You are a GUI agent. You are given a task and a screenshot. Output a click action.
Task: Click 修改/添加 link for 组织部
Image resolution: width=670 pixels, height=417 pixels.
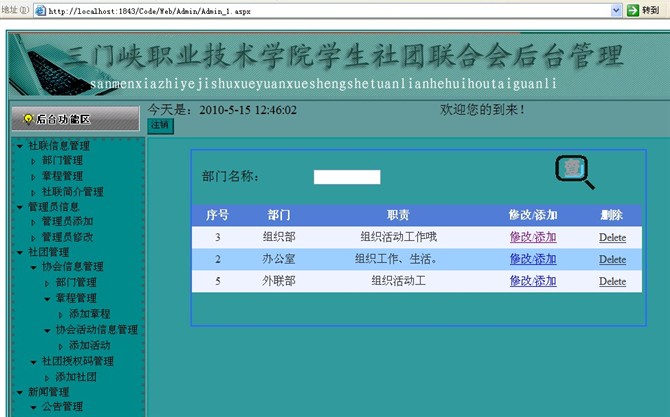coord(533,237)
